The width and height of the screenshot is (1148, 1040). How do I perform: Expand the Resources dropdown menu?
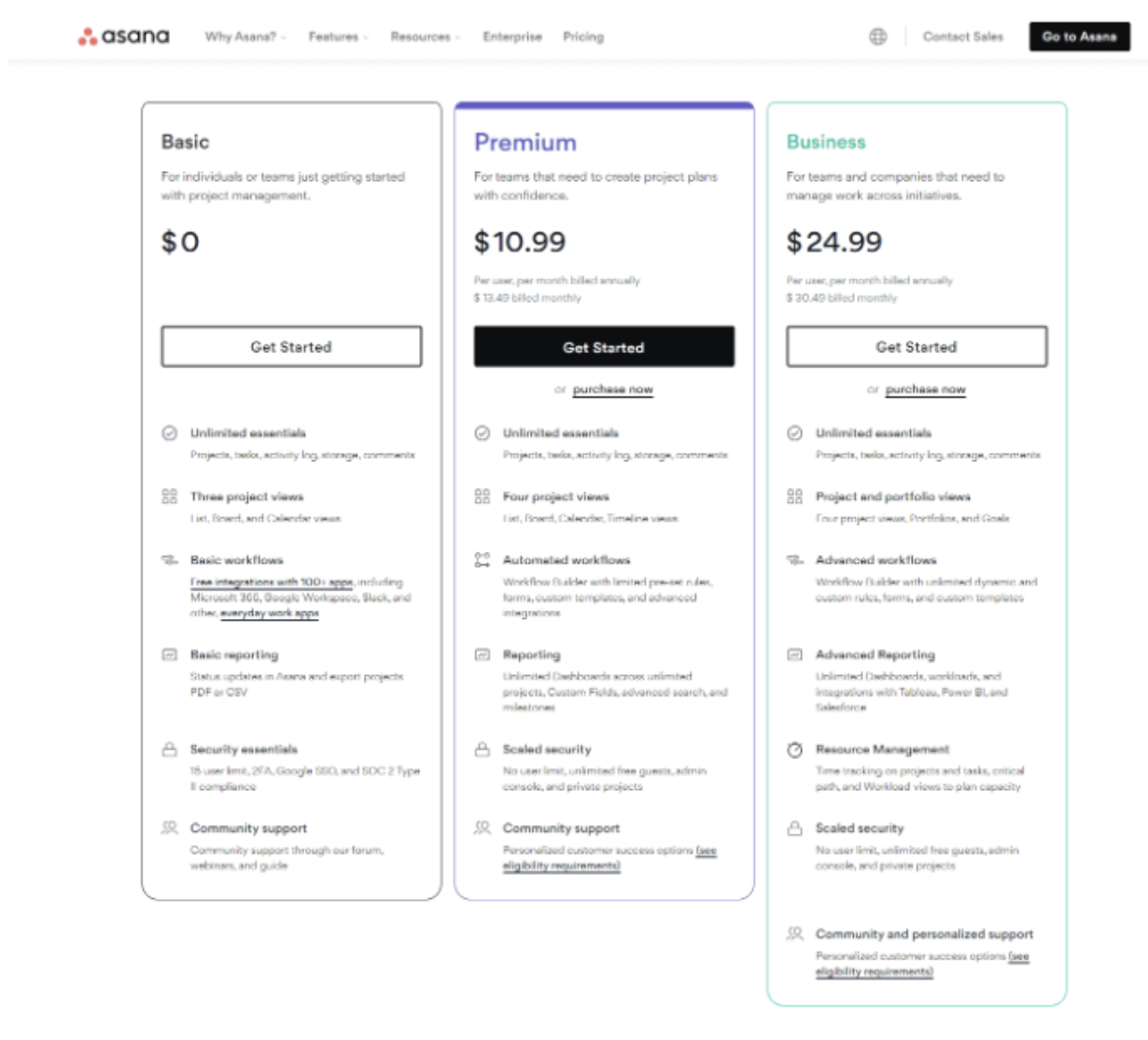425,36
